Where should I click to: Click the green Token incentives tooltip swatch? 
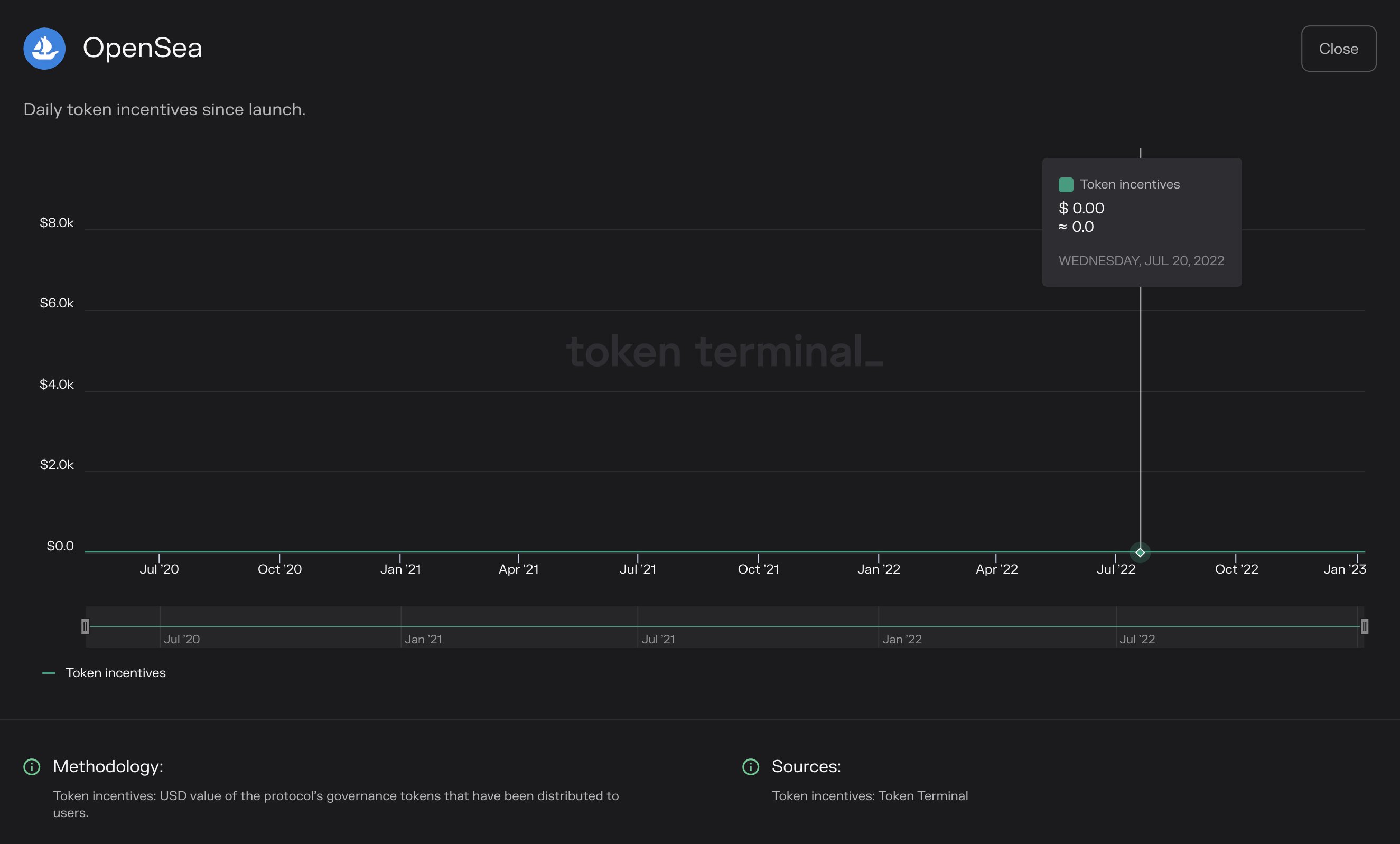coord(1066,184)
